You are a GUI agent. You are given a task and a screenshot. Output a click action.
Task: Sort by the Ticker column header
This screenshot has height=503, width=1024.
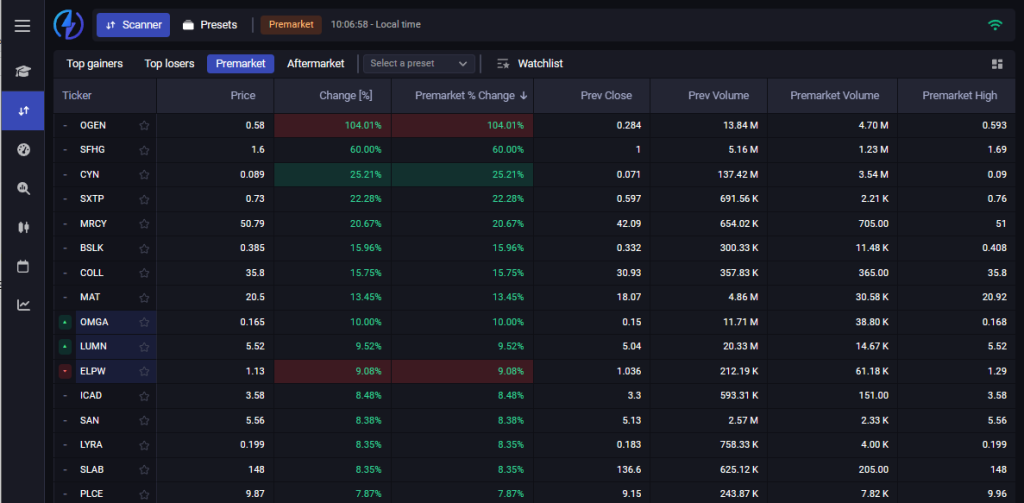pos(106,95)
